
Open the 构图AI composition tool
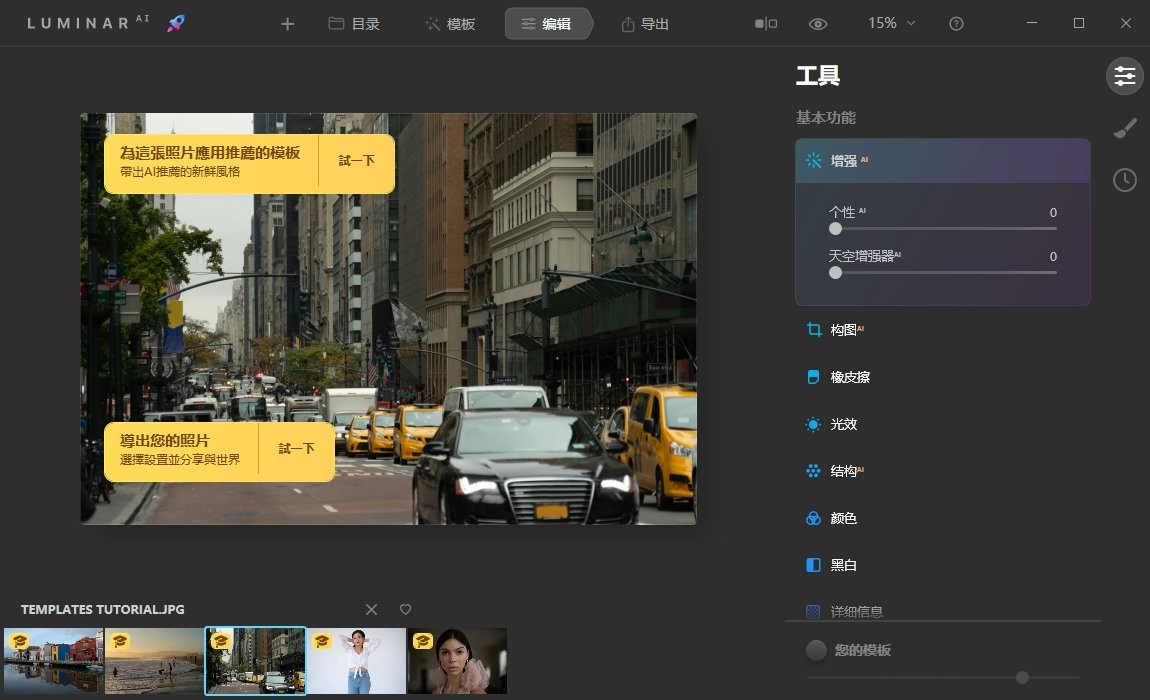point(843,329)
